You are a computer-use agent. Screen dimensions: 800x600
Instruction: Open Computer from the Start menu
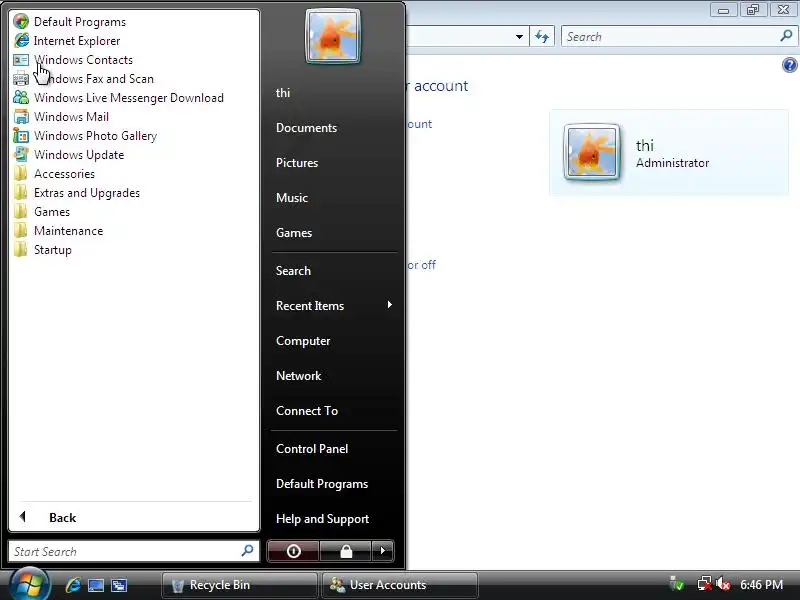click(303, 341)
